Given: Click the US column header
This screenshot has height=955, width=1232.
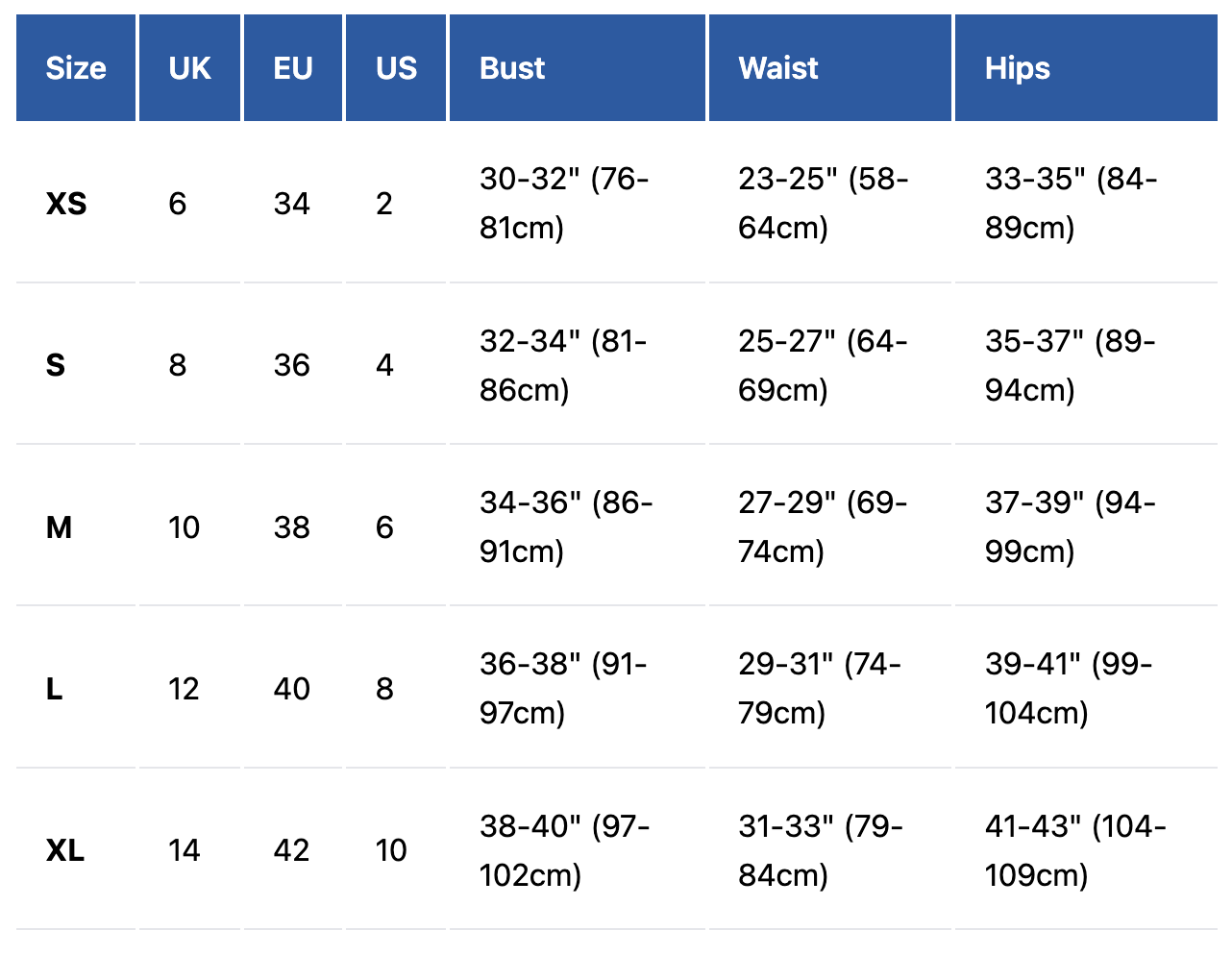Looking at the screenshot, I should 396,68.
